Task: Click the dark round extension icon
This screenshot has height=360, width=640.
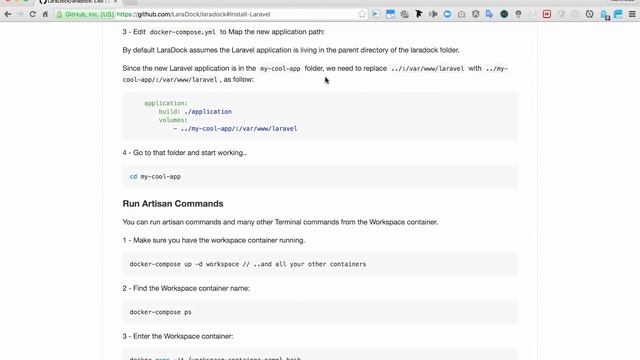Action: [x=504, y=14]
